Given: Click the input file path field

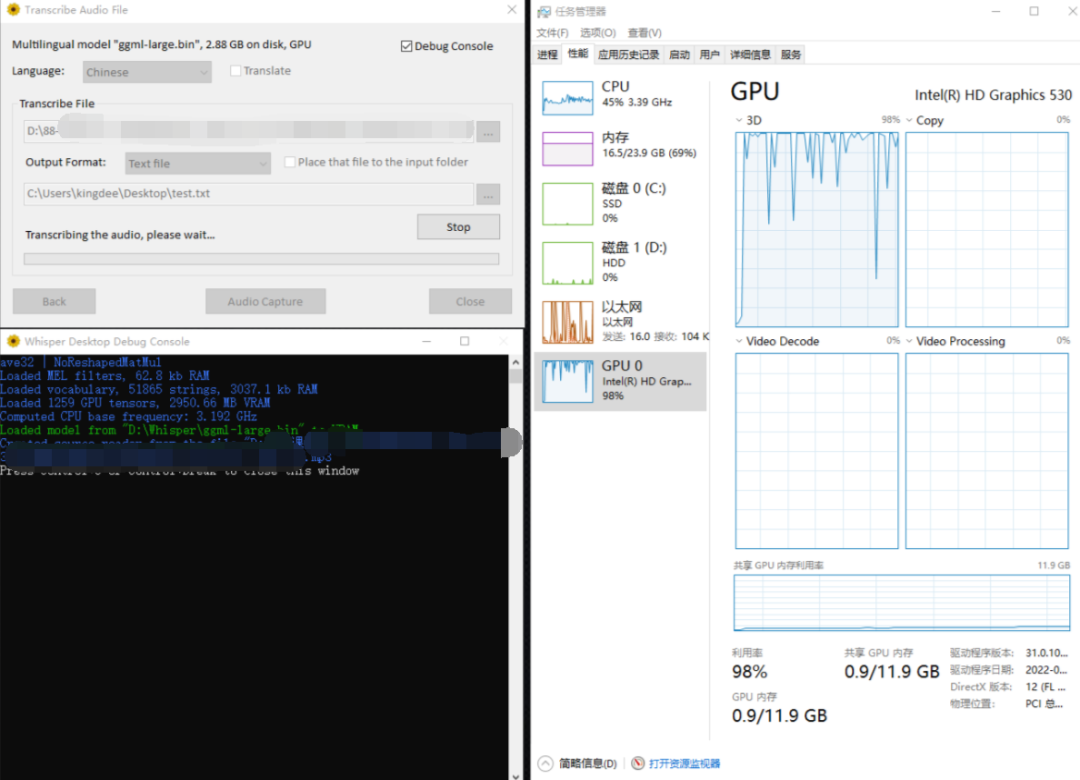Looking at the screenshot, I should tap(249, 131).
